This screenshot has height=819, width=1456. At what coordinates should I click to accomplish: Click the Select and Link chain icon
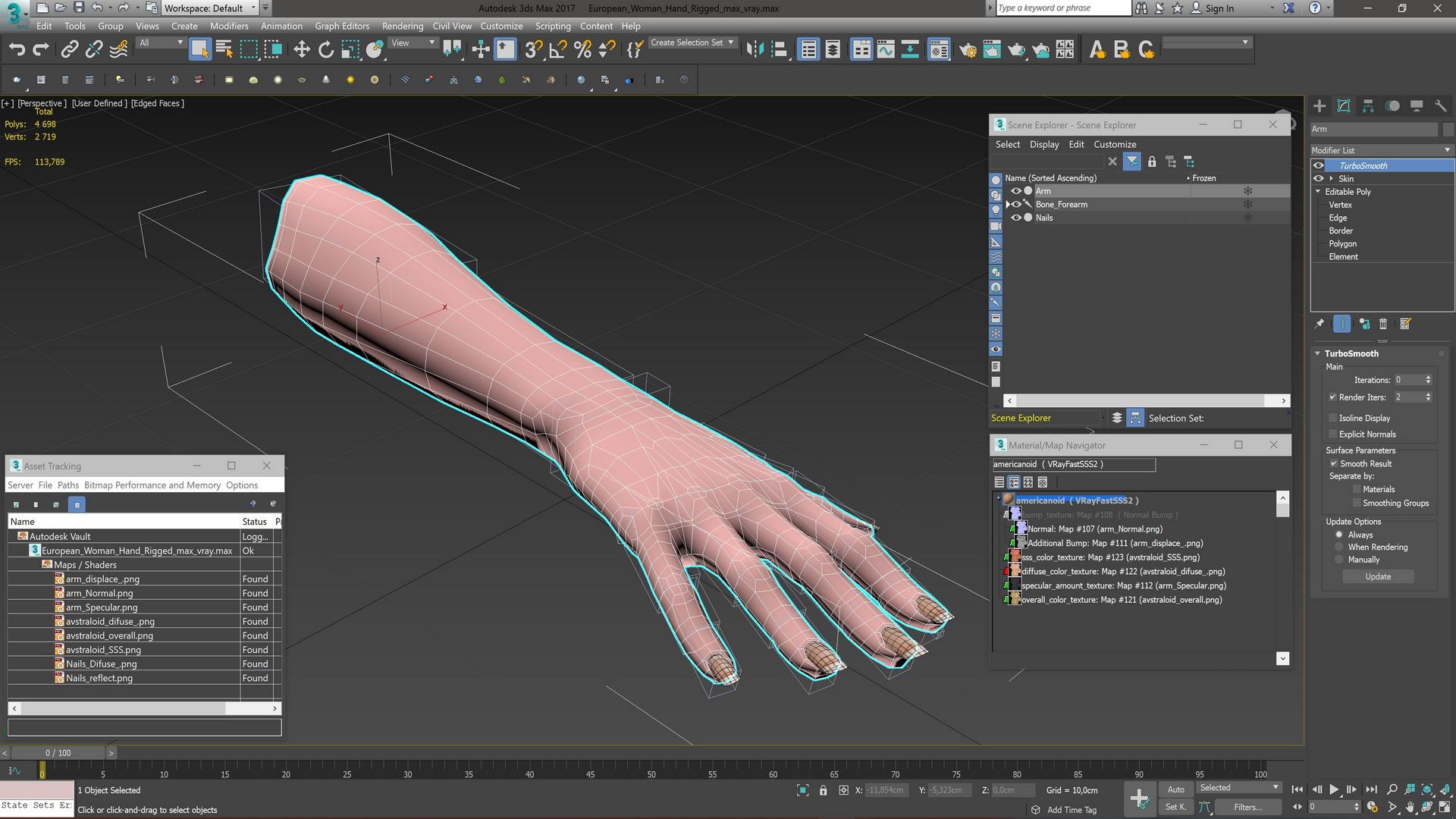(x=70, y=49)
